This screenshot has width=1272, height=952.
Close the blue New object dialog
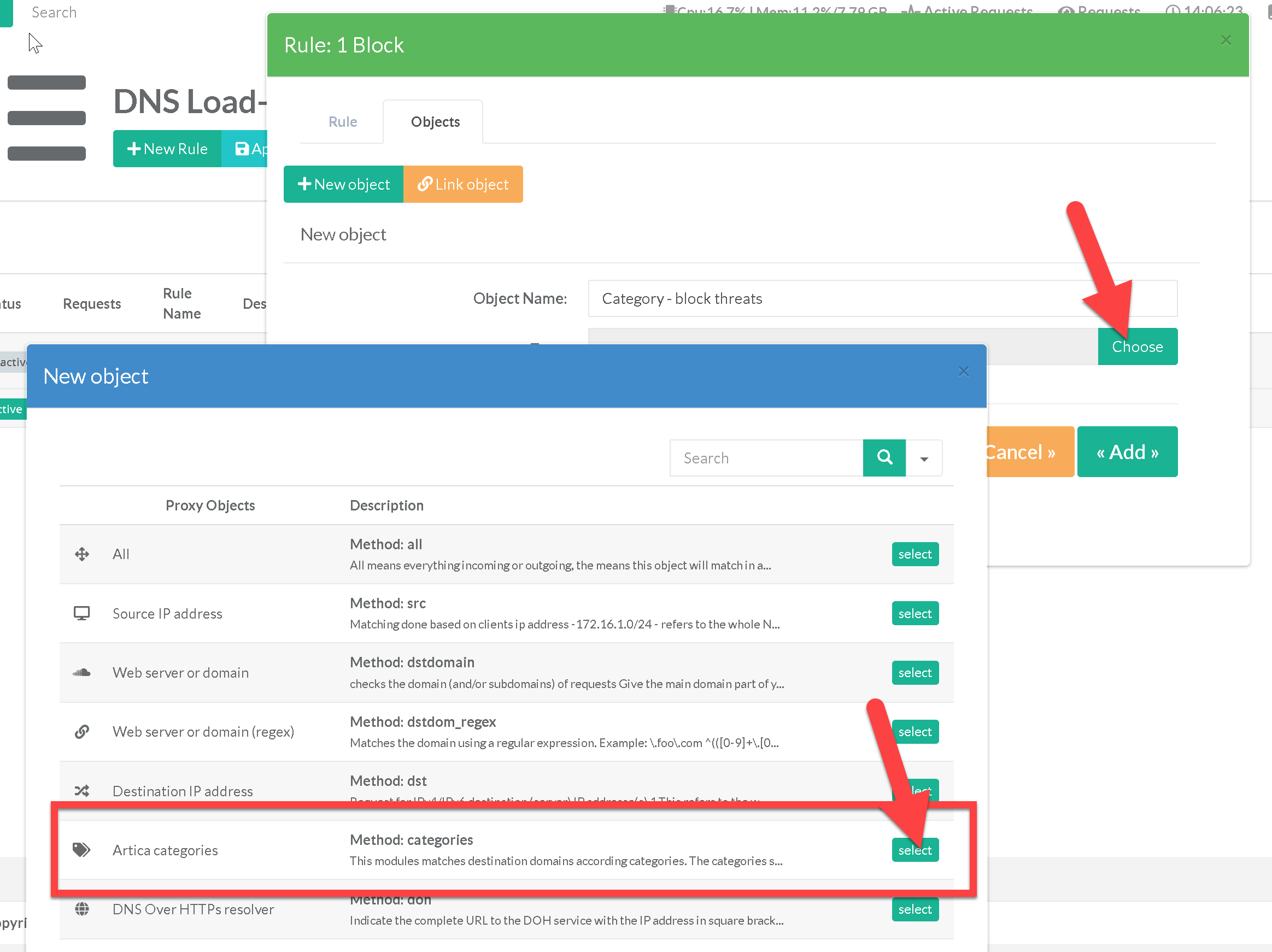[x=964, y=372]
